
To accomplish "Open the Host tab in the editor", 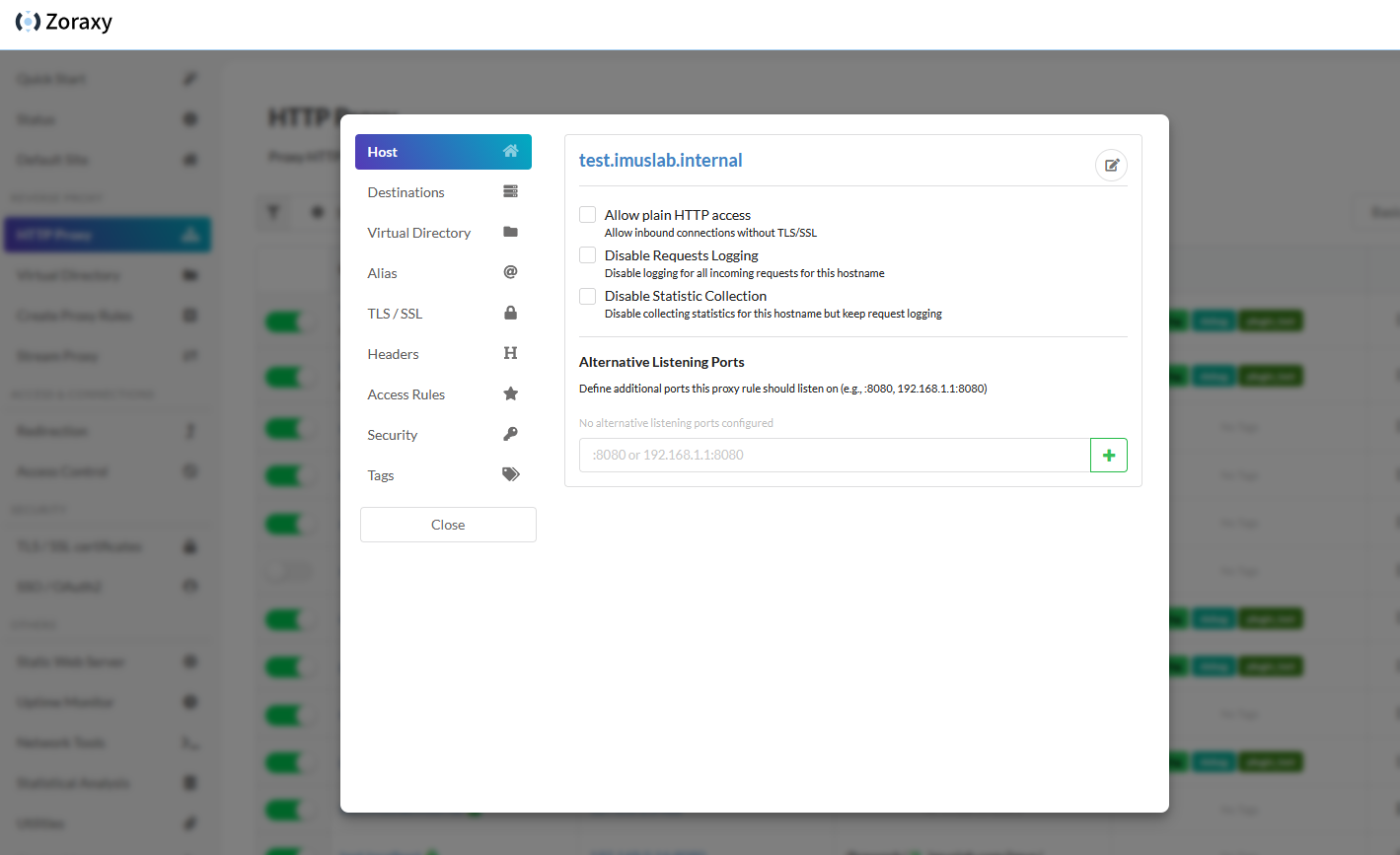I will pos(443,152).
